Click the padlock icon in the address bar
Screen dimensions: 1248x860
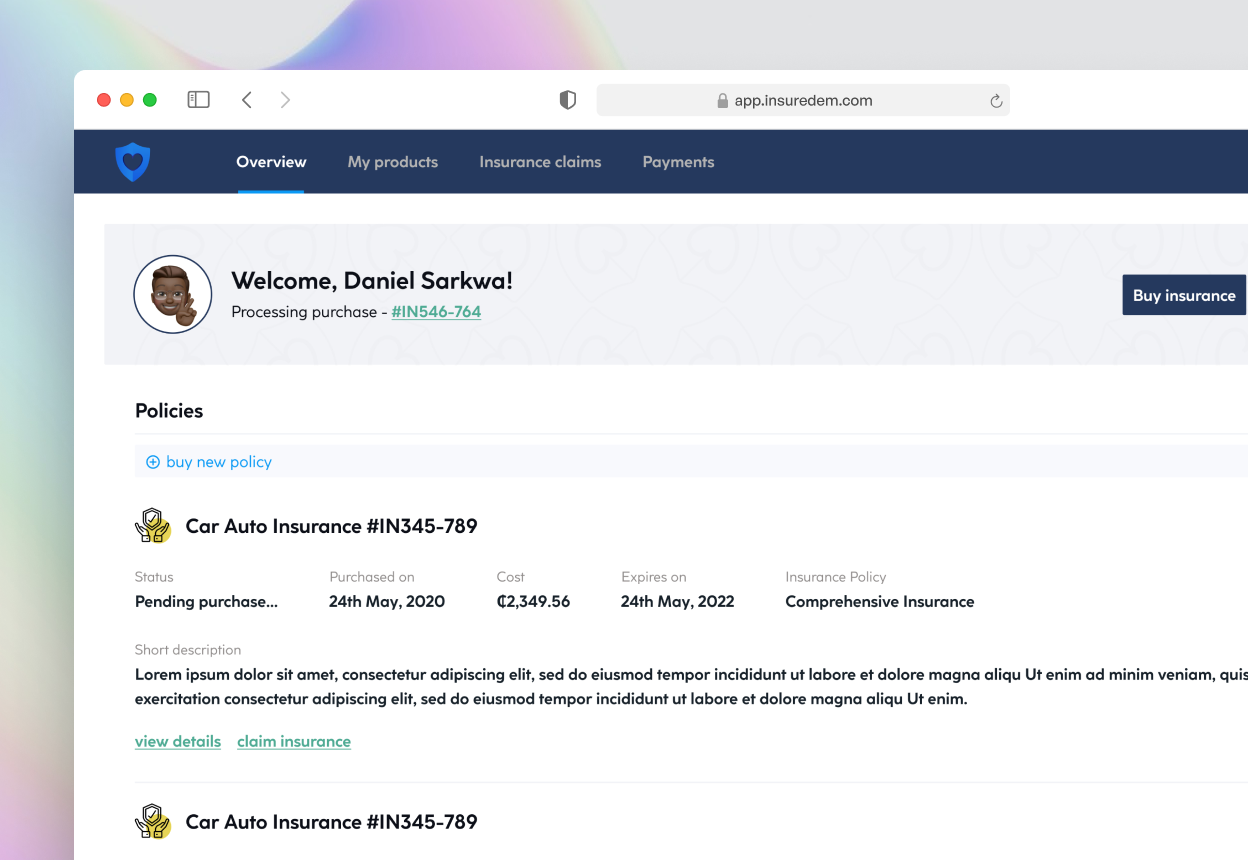click(x=722, y=100)
